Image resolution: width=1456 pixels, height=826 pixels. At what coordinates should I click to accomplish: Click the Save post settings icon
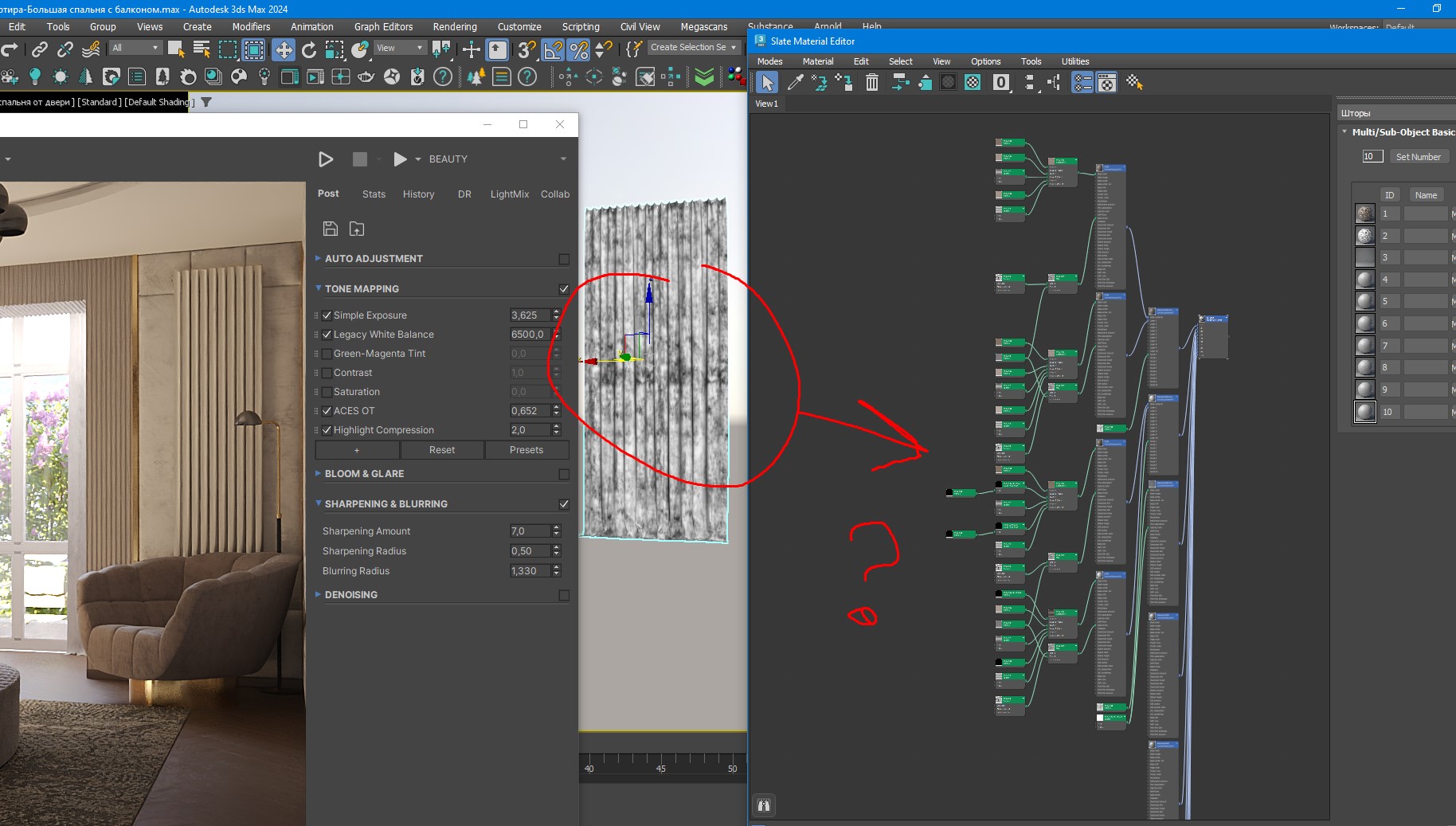[x=331, y=229]
